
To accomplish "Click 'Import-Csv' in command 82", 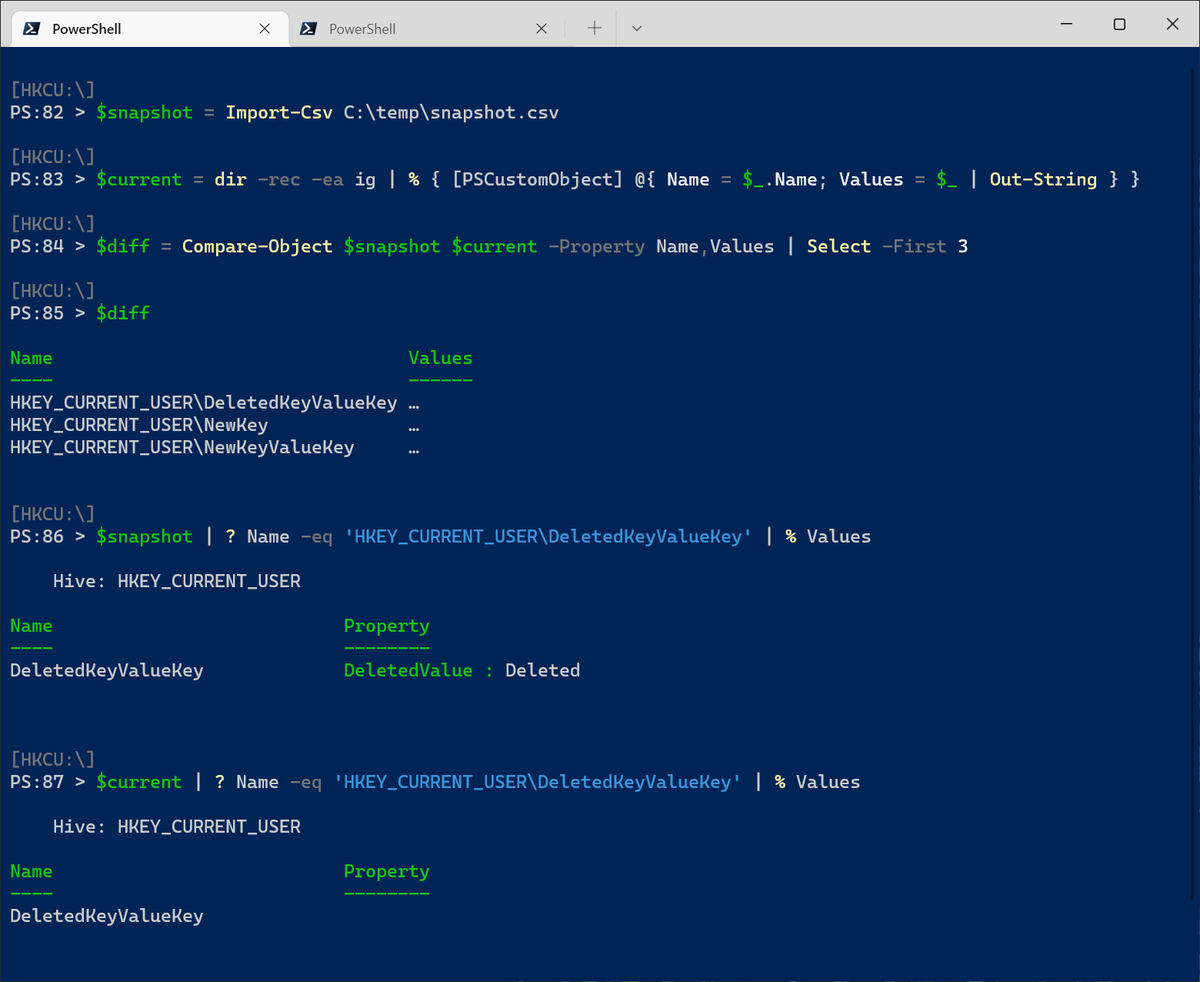I will pyautogui.click(x=279, y=113).
